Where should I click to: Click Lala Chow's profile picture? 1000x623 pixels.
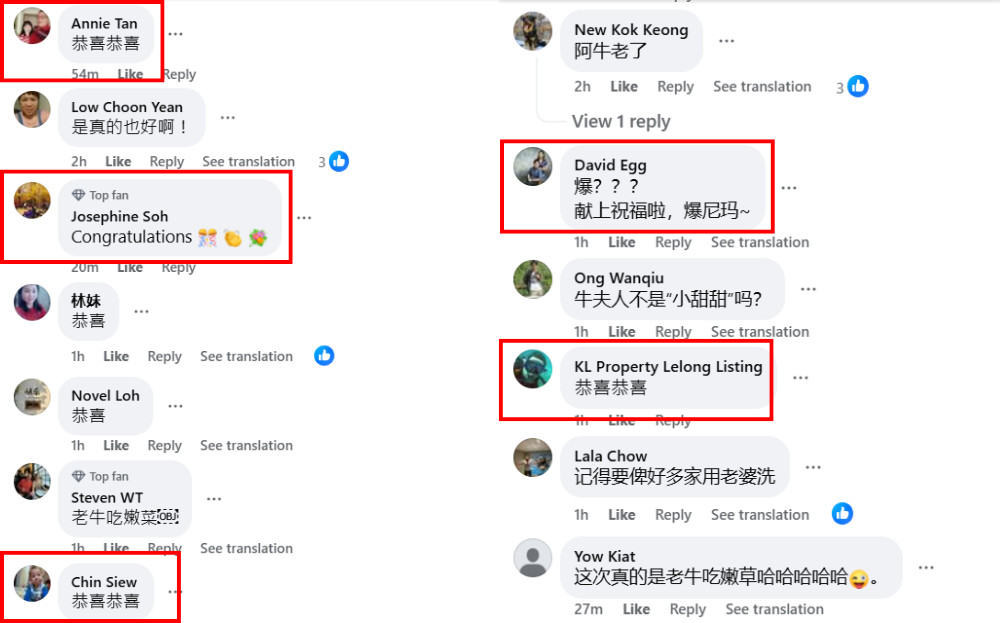[x=533, y=457]
